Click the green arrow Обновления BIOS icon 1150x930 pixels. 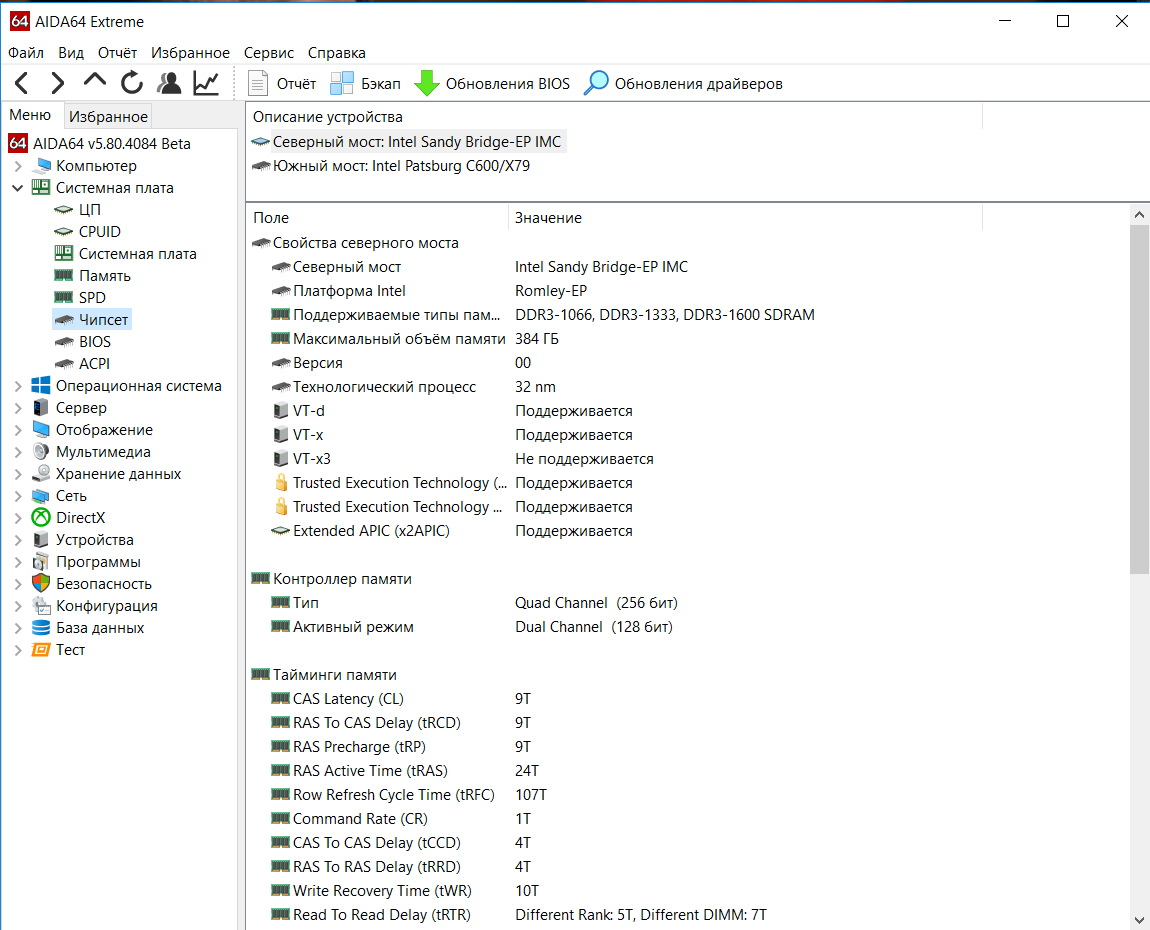pyautogui.click(x=427, y=84)
